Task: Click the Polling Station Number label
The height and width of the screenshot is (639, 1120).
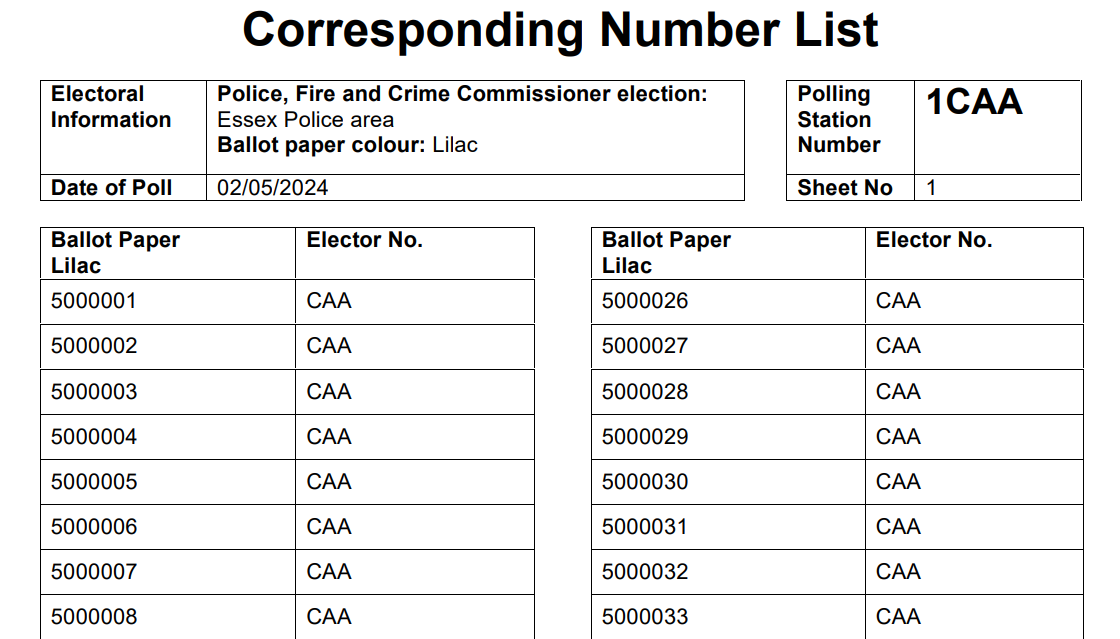Action: [839, 120]
